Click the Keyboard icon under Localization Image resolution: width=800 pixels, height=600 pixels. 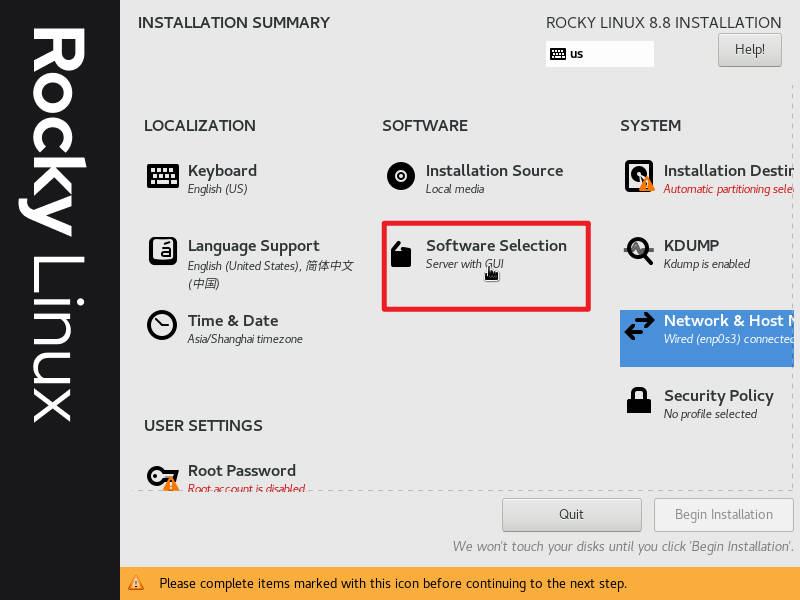(x=163, y=176)
